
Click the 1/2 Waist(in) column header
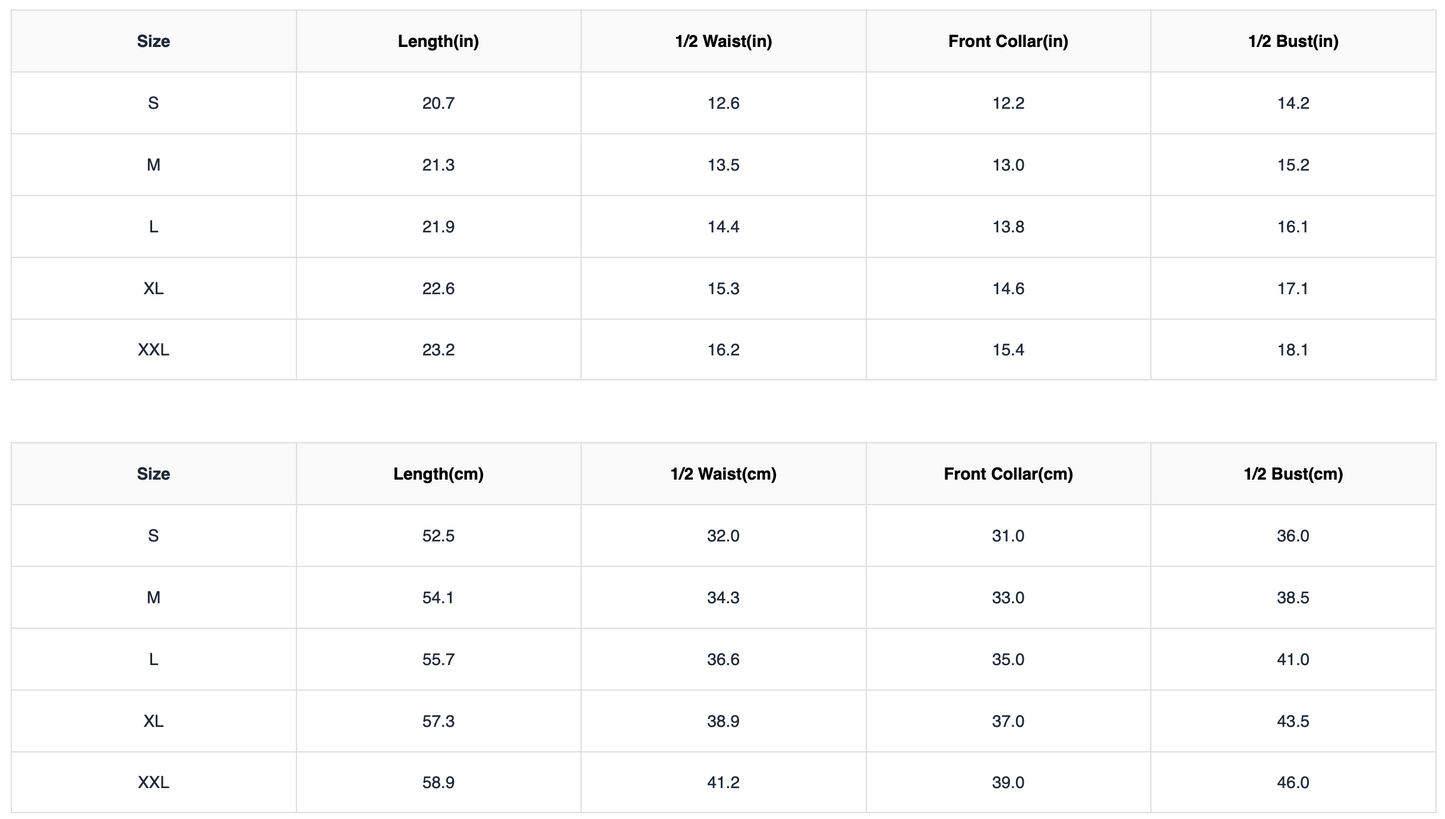[723, 41]
